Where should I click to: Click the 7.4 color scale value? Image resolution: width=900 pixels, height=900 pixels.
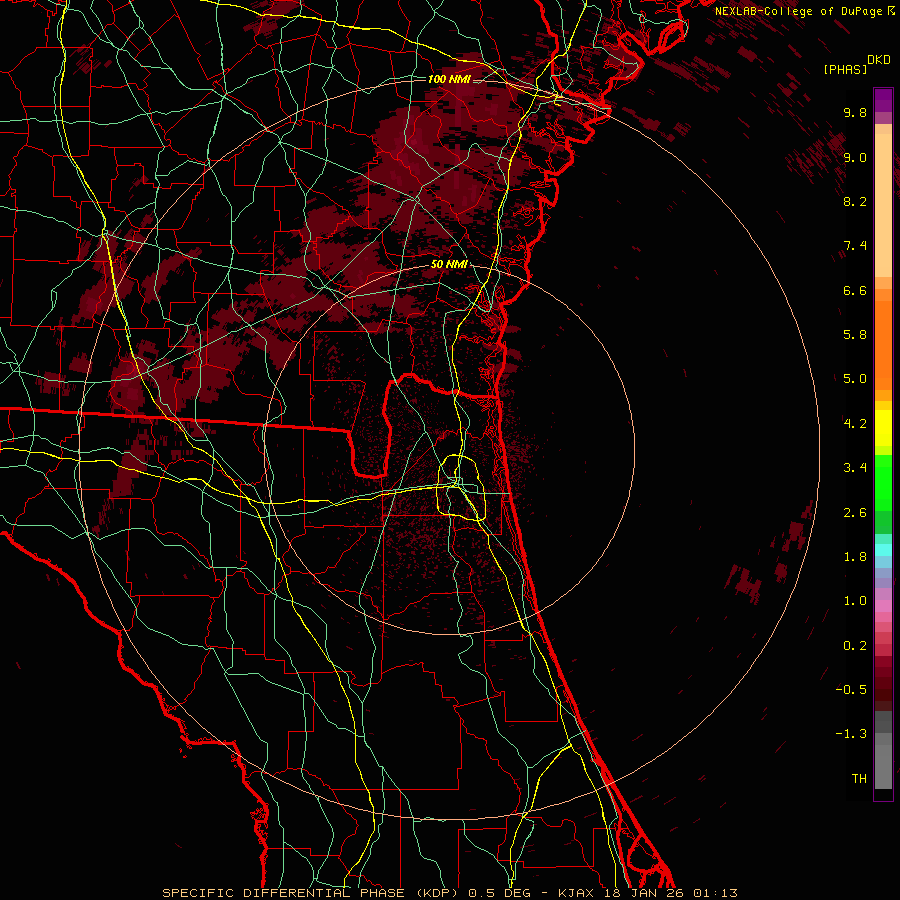(x=855, y=246)
